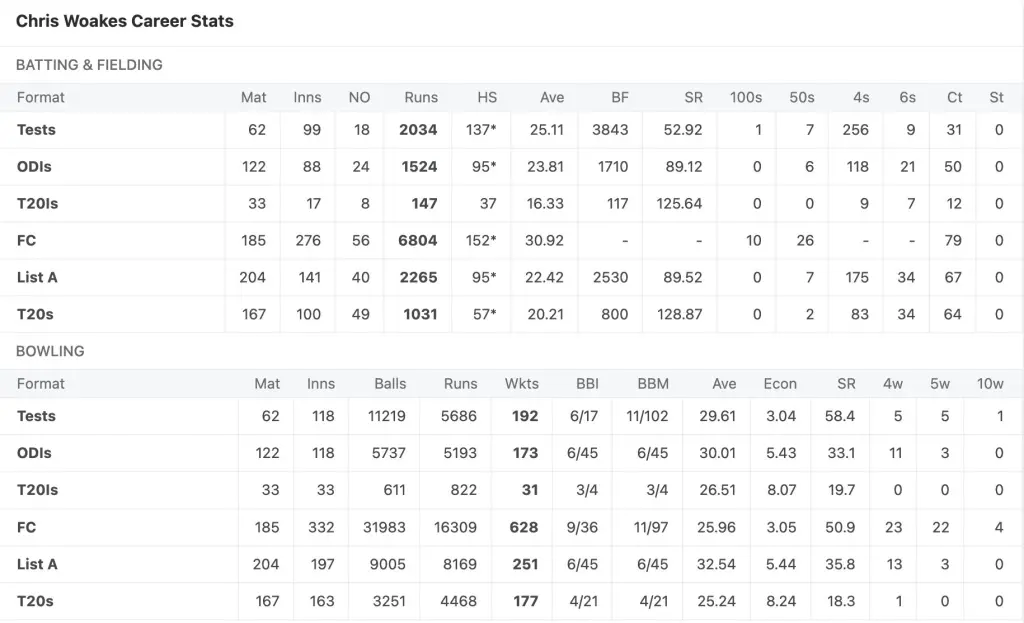Select the Tests row label under batting
Image resolution: width=1024 pixels, height=623 pixels.
36,130
